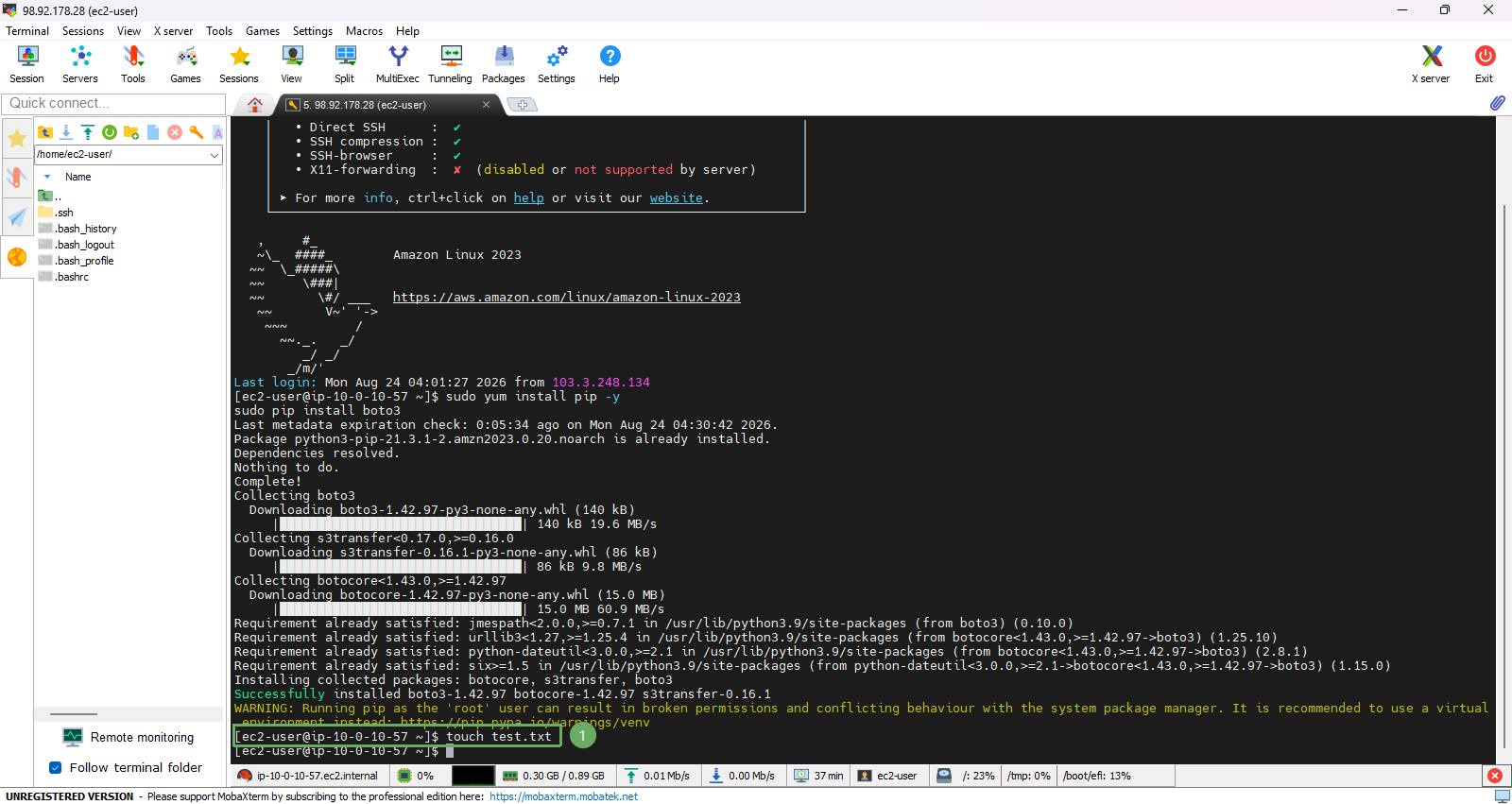Screen dimensions: 1512x804
Task: Click the home tab icon
Action: click(x=255, y=105)
